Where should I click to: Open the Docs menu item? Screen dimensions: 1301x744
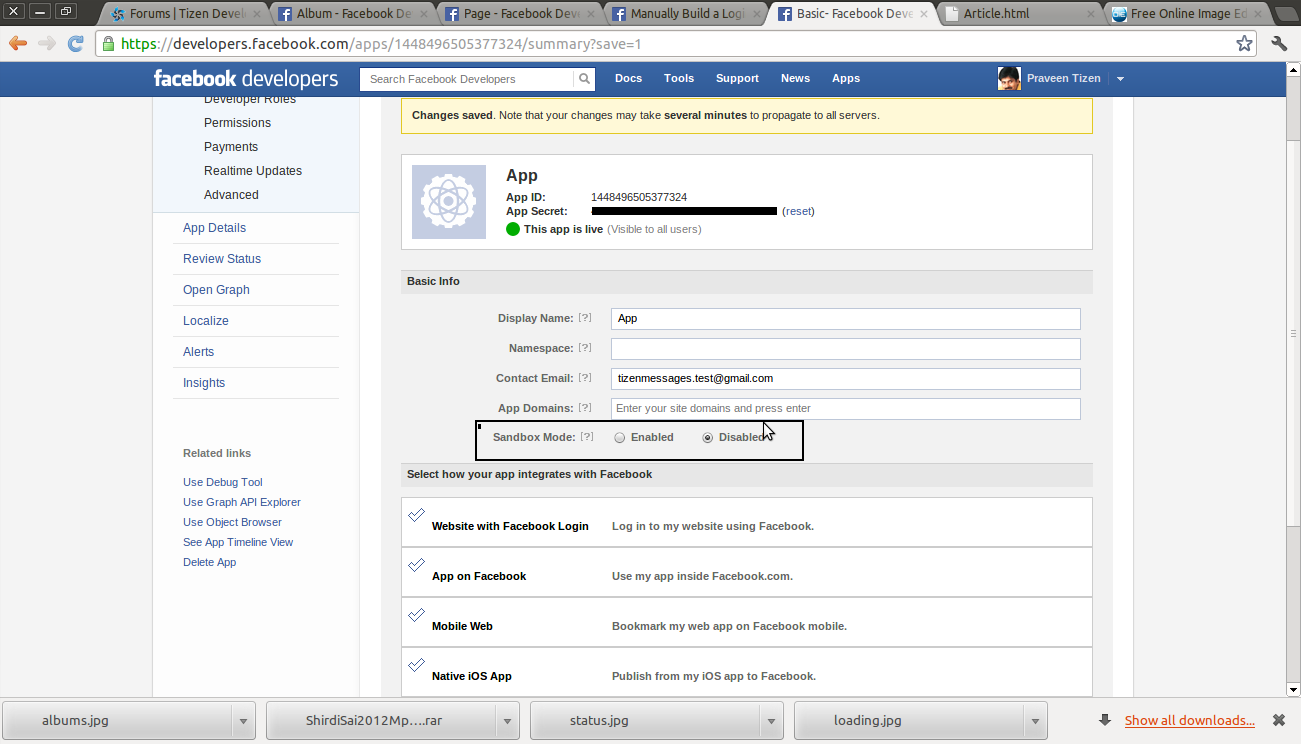pos(628,78)
